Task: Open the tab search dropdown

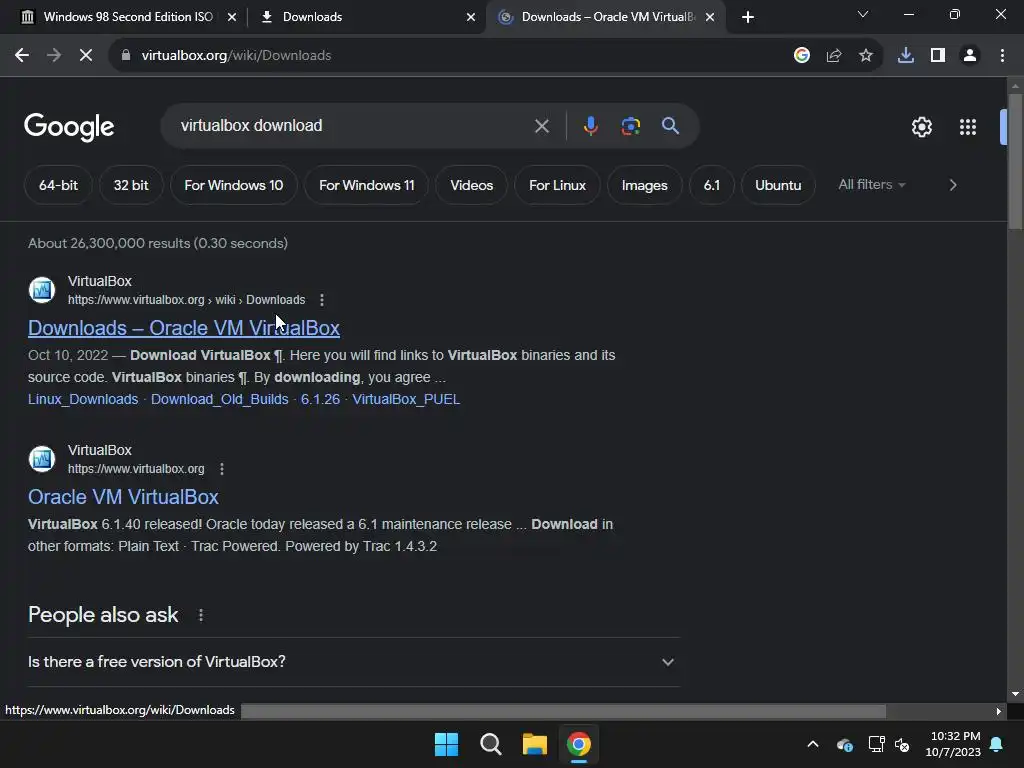Action: pyautogui.click(x=862, y=15)
